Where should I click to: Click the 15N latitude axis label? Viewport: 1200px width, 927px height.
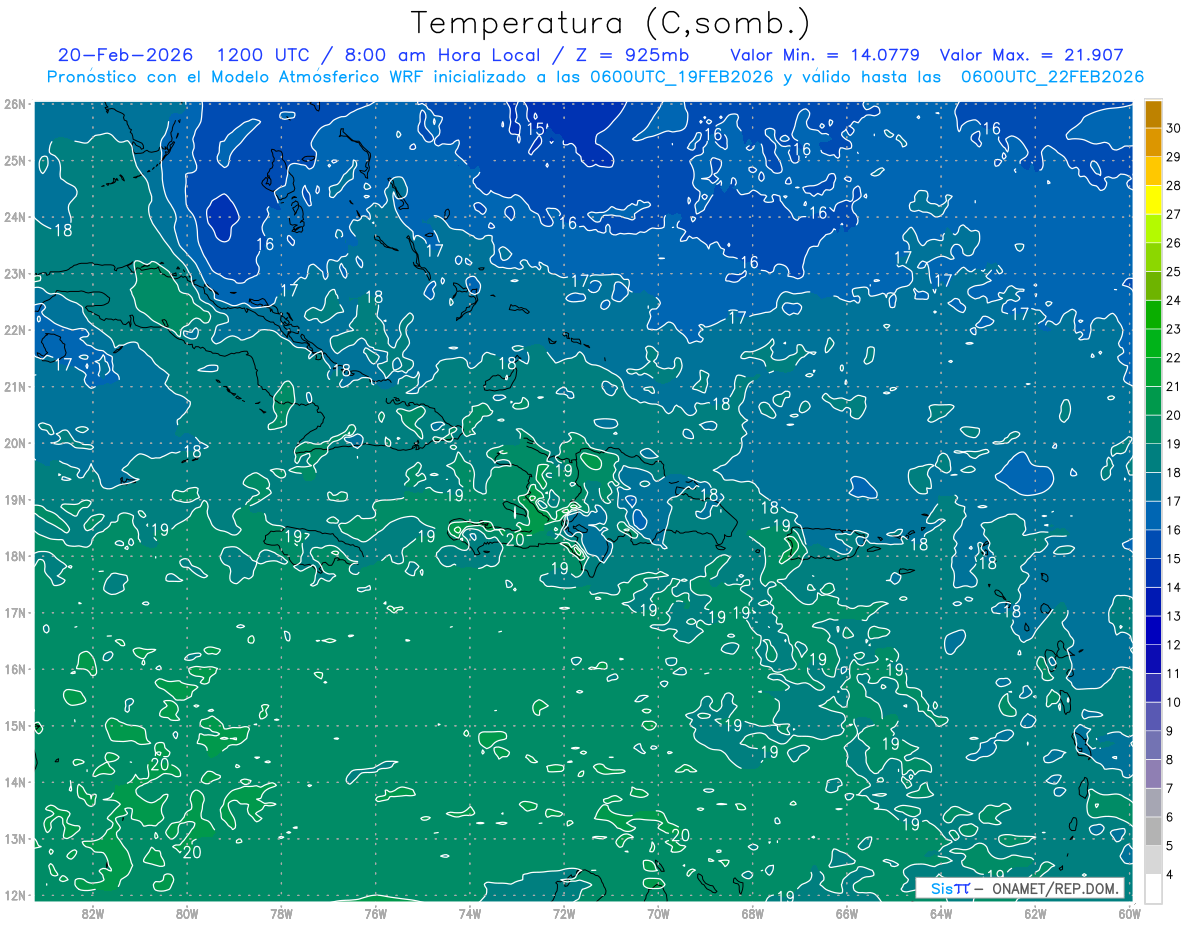click(x=14, y=725)
